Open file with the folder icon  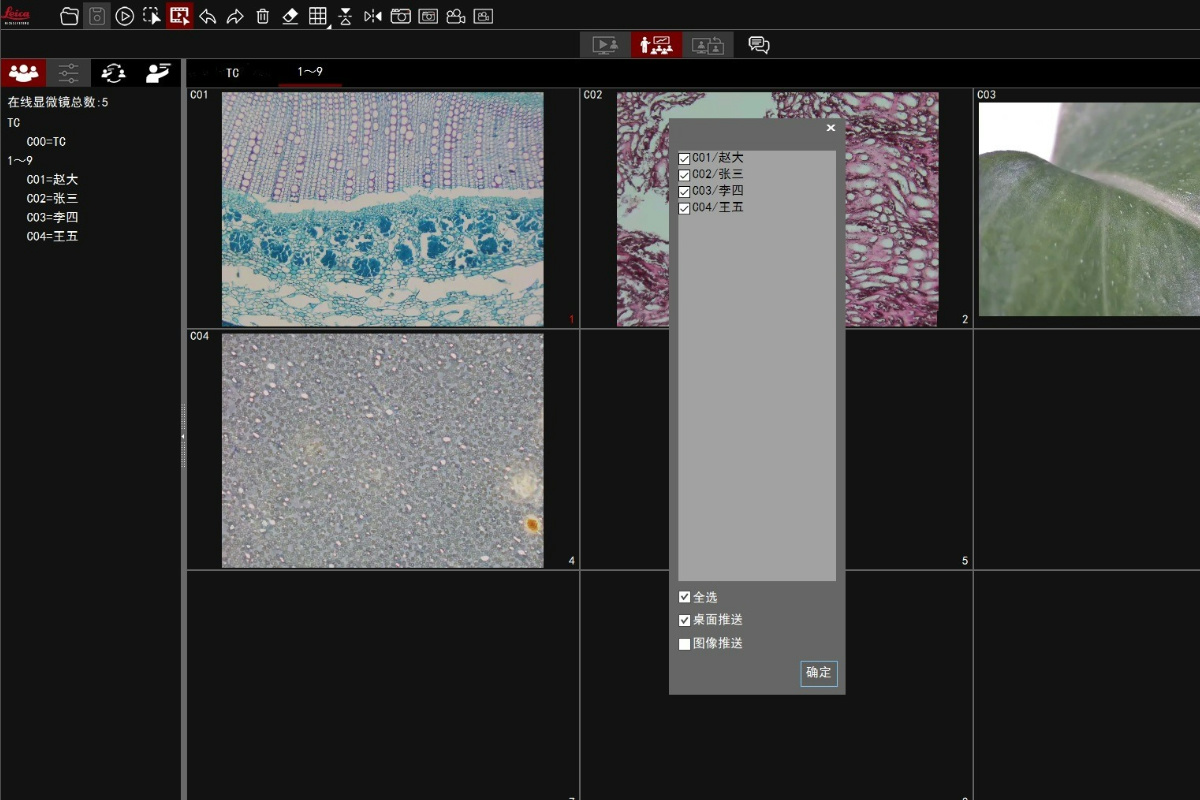tap(69, 16)
